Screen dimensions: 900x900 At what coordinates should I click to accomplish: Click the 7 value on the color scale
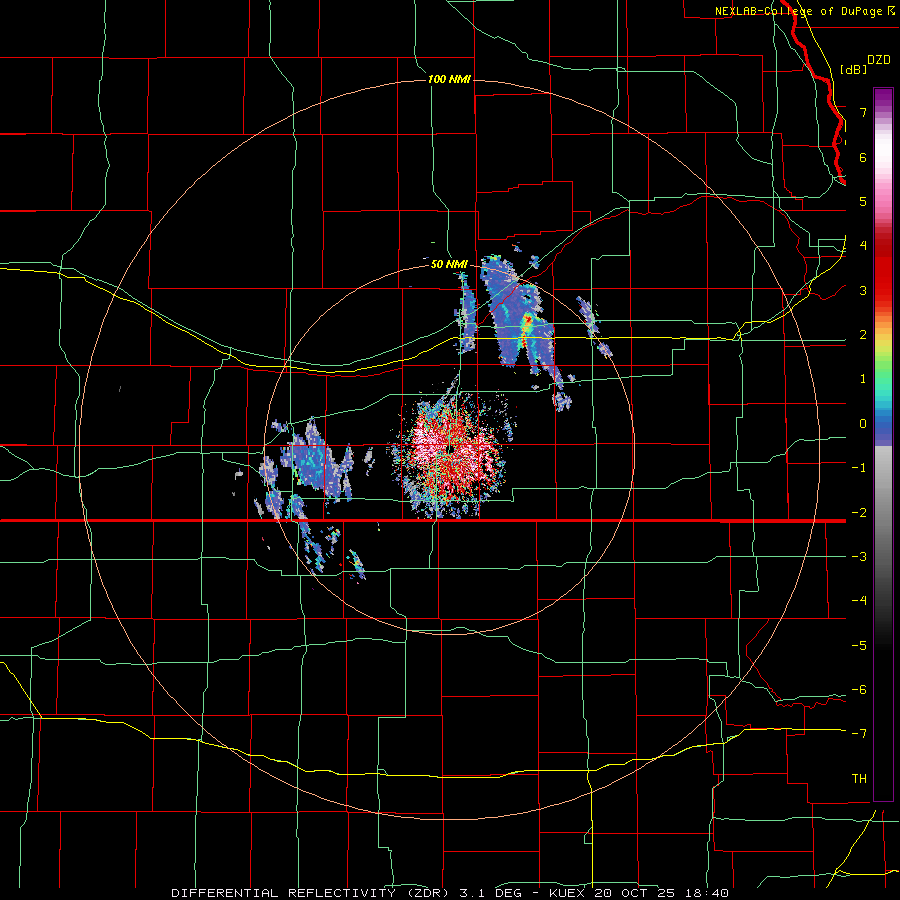coord(863,112)
